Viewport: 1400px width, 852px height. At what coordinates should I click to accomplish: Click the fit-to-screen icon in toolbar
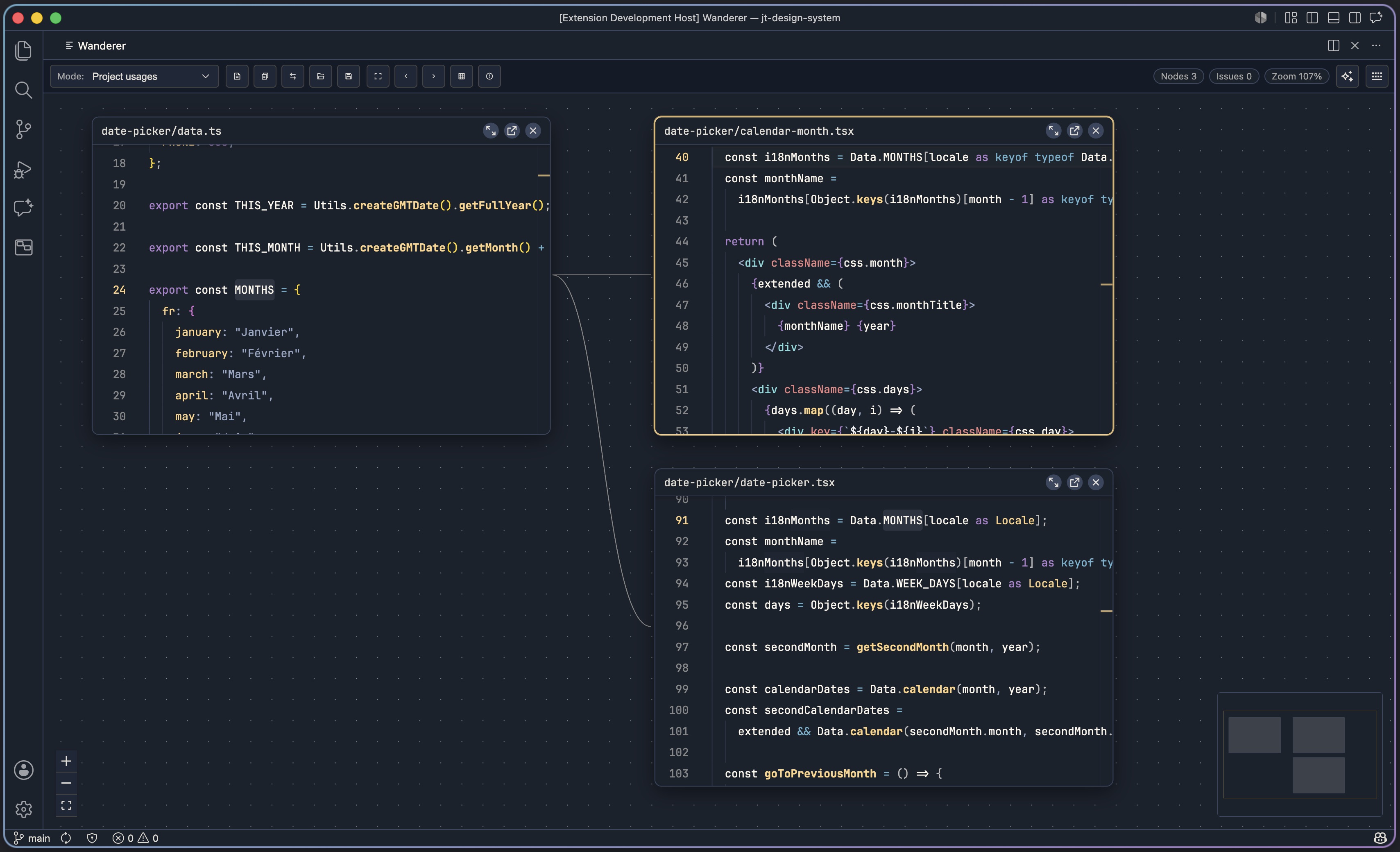click(378, 76)
